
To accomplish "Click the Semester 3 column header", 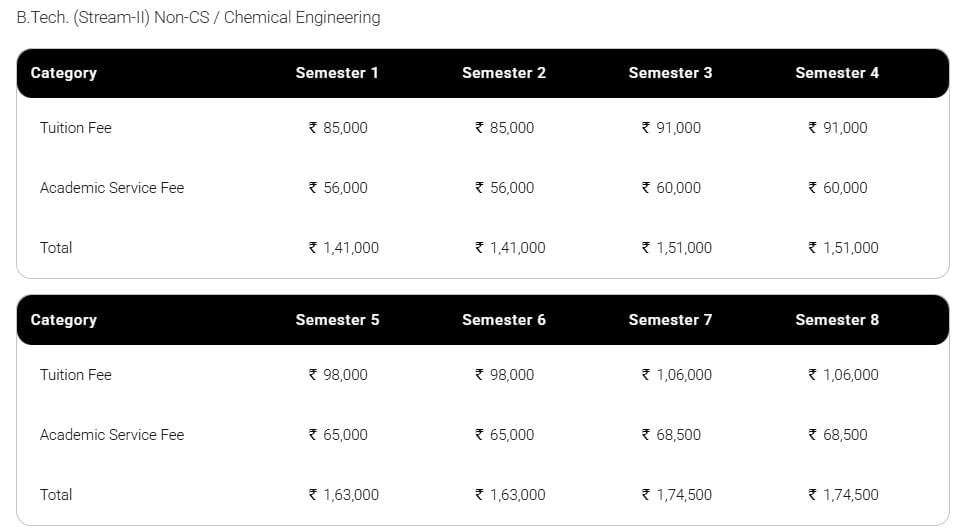I will [x=670, y=73].
